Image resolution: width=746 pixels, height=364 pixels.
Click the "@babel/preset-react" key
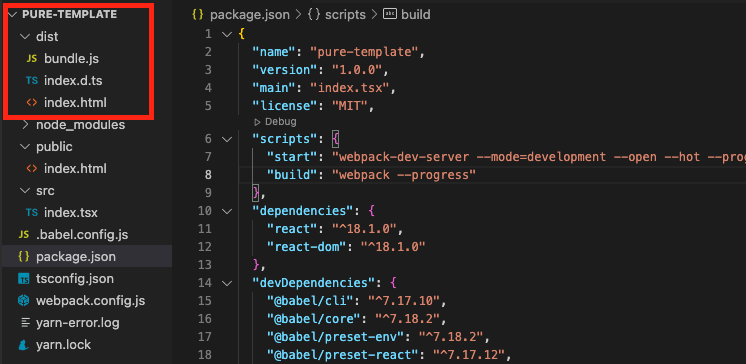[343, 355]
